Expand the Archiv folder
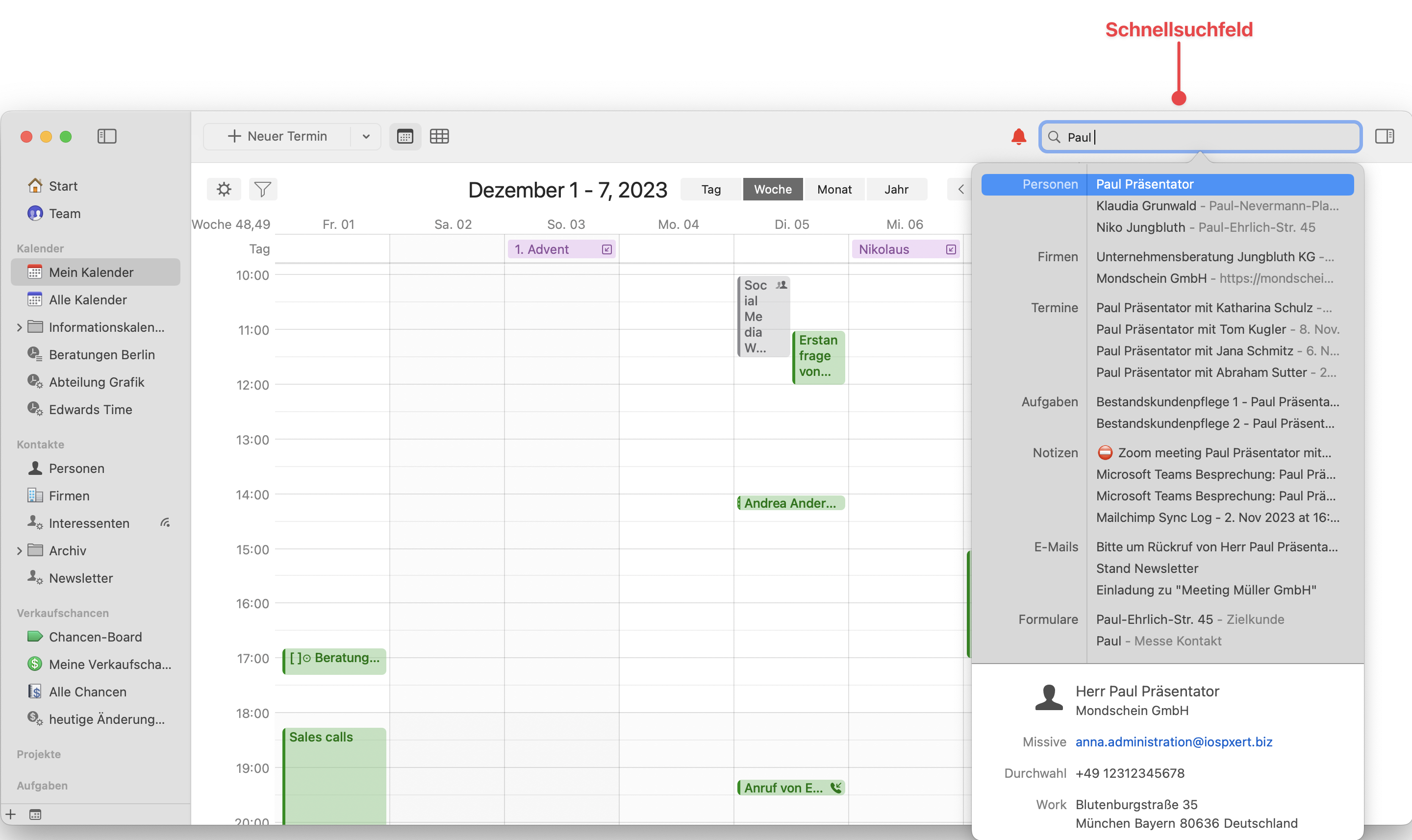Screen dimensions: 1412x840 click(19, 551)
